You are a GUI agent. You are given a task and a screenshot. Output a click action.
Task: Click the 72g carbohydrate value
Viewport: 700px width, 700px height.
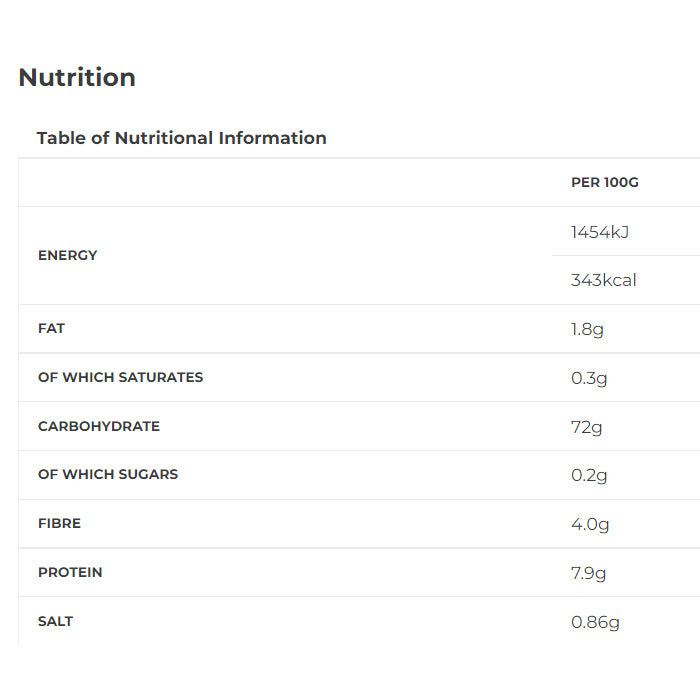click(586, 427)
